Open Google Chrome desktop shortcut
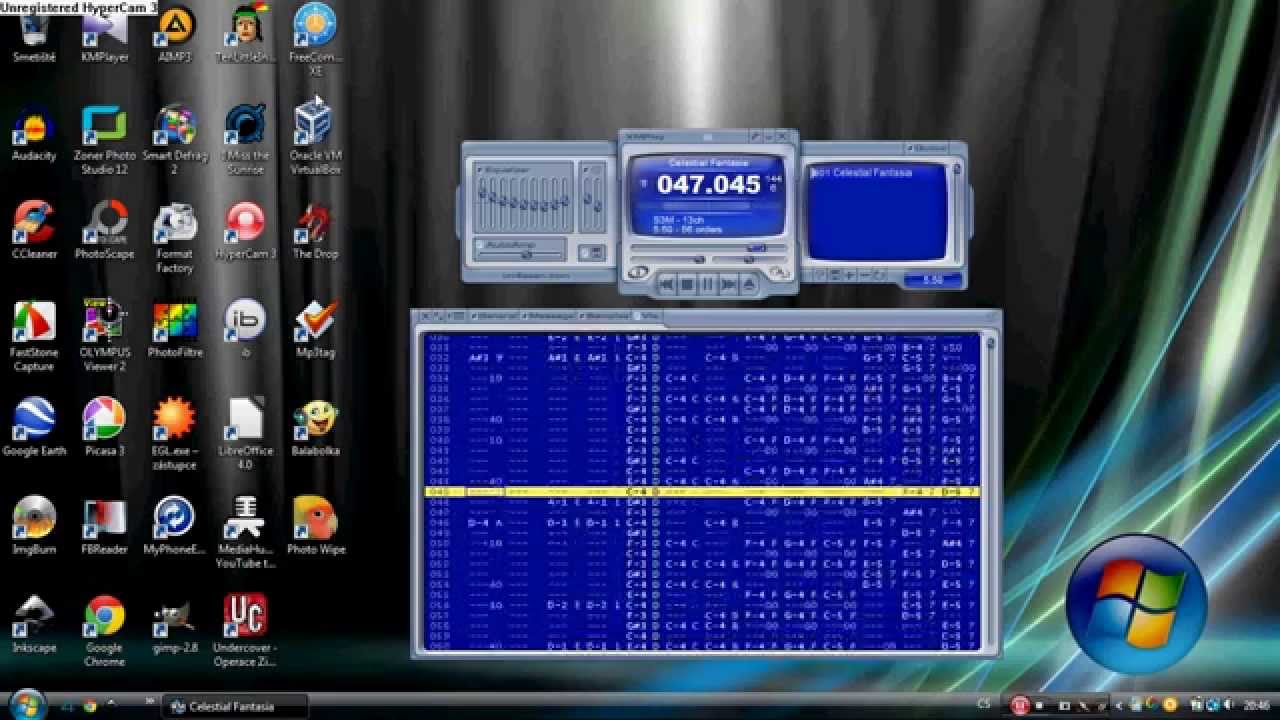Viewport: 1280px width, 720px height. click(x=104, y=631)
